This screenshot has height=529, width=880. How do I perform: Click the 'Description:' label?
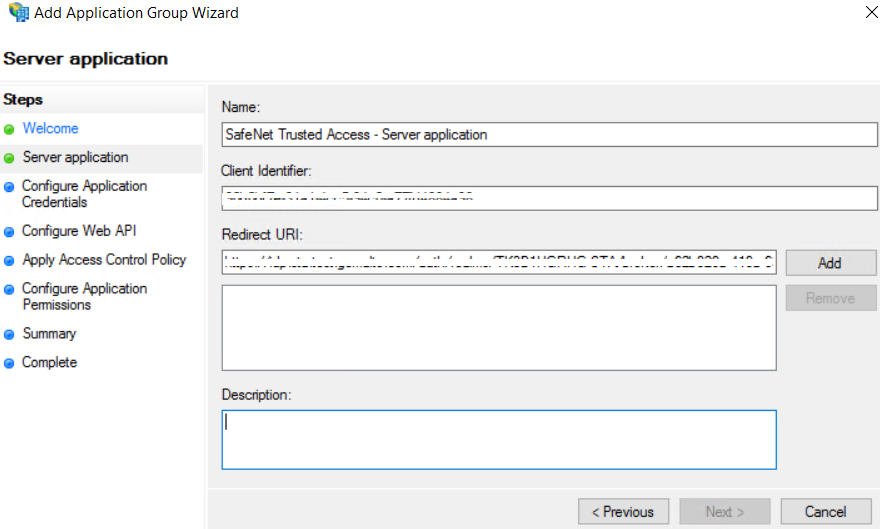pyautogui.click(x=256, y=395)
